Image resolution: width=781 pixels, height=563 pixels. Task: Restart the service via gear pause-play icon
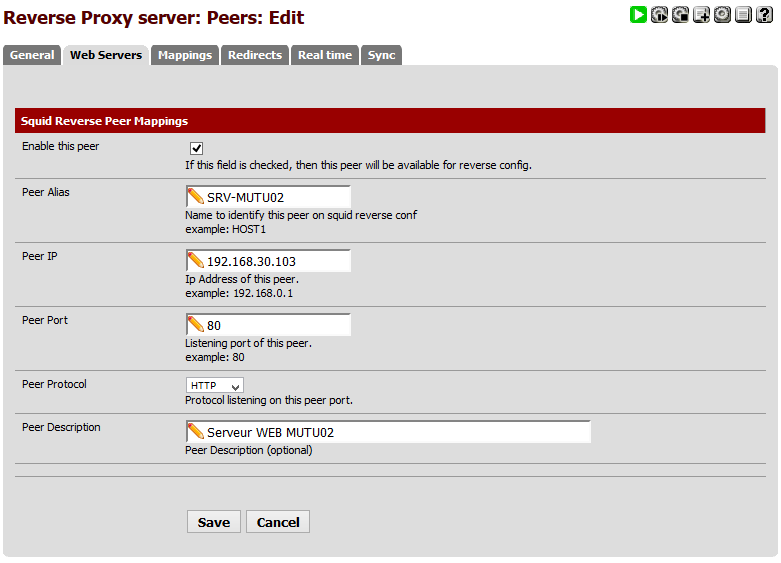659,14
